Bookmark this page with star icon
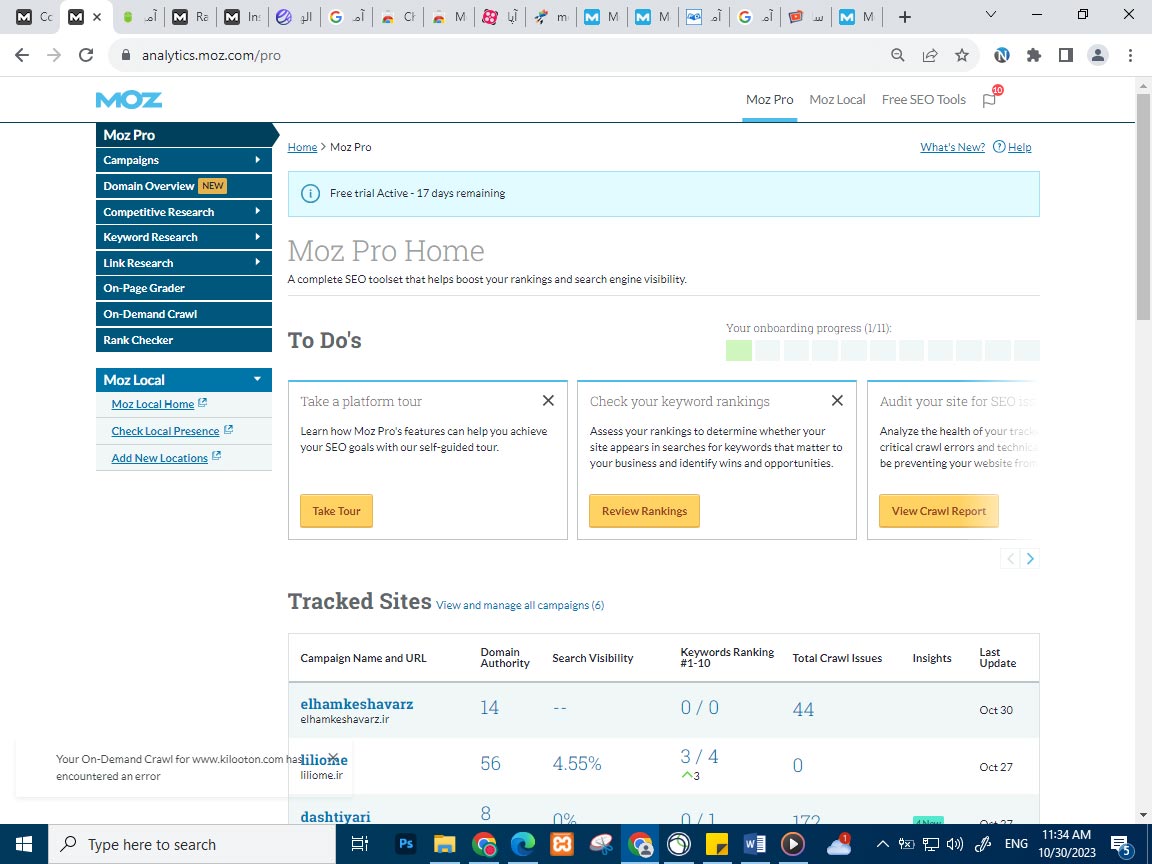1152x864 pixels. 961,56
